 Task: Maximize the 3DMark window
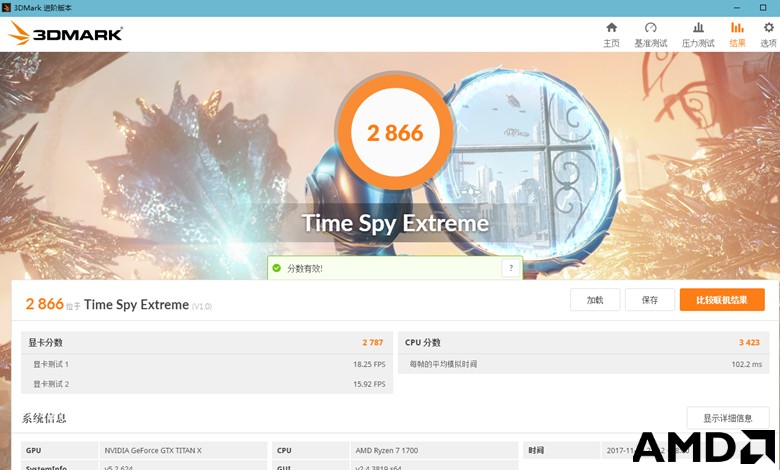(x=763, y=7)
